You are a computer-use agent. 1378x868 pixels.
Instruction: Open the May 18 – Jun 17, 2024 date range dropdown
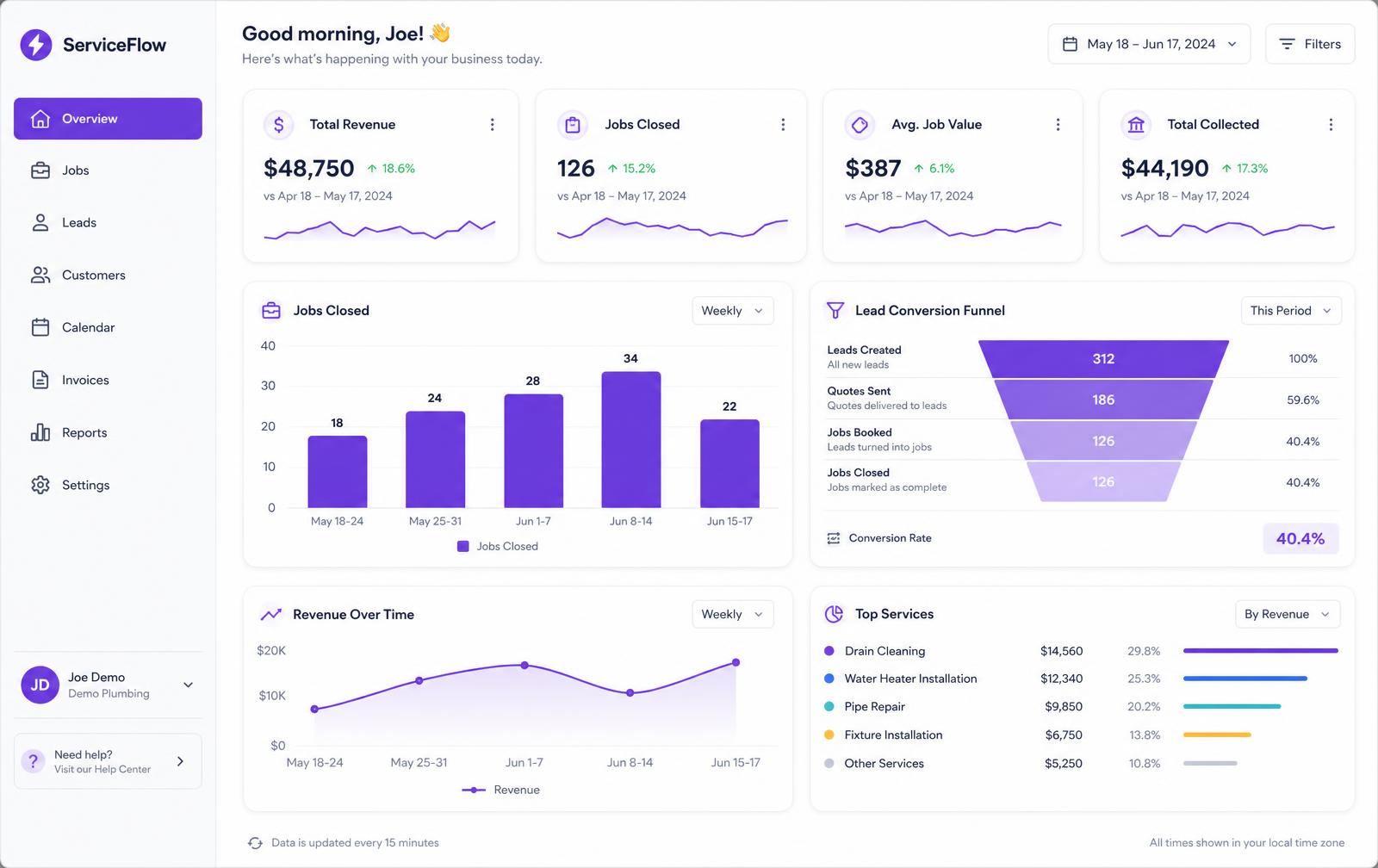(x=1149, y=44)
